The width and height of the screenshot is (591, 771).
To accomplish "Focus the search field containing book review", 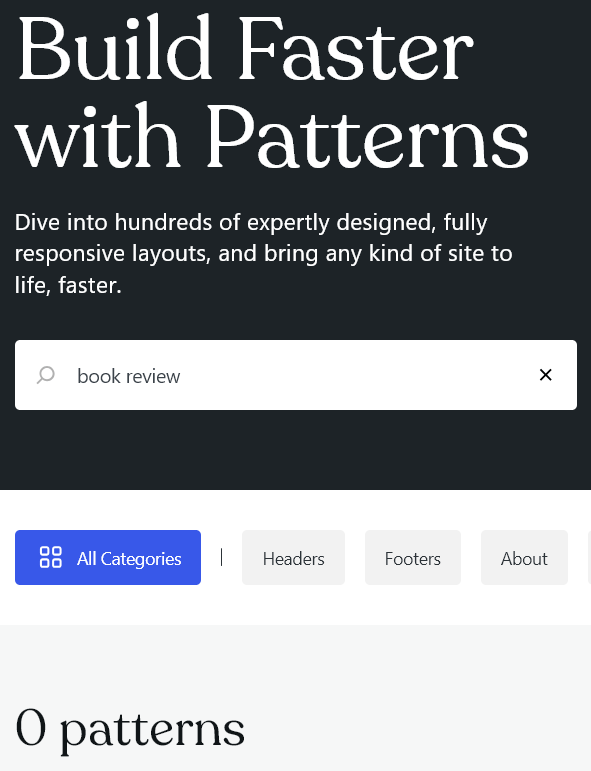I will click(x=296, y=375).
